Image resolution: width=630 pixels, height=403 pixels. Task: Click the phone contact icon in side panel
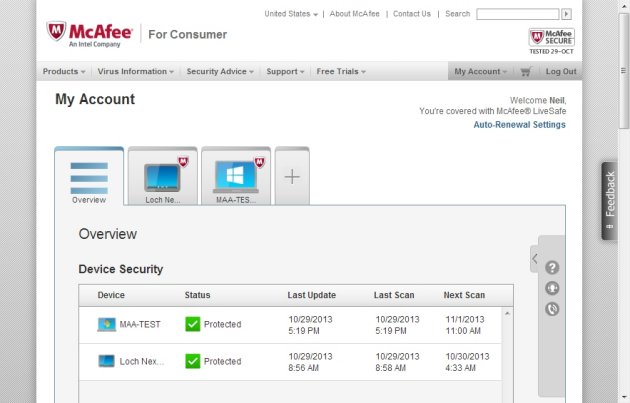(x=552, y=309)
